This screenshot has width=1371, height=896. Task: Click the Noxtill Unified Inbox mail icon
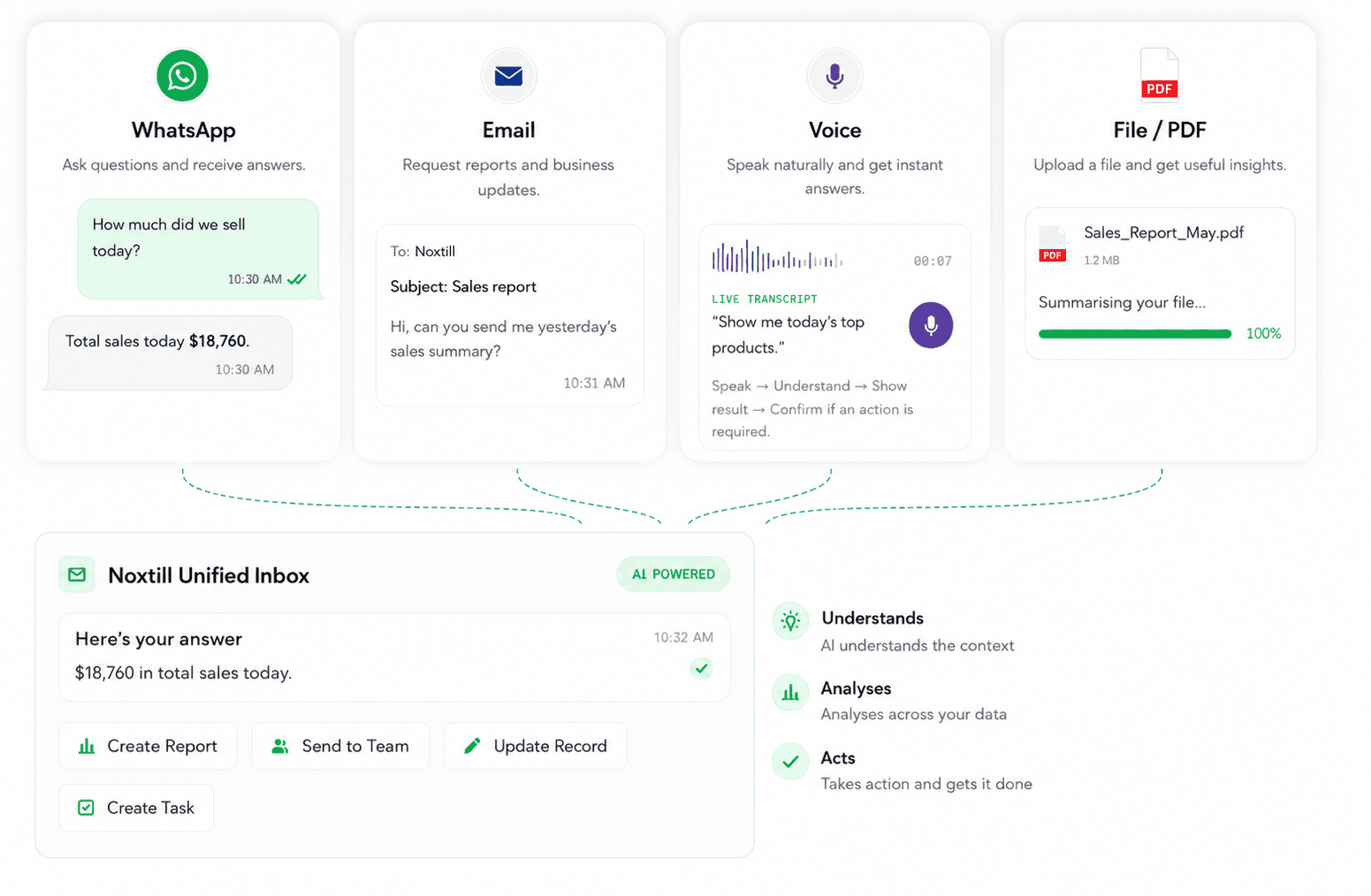[x=77, y=574]
